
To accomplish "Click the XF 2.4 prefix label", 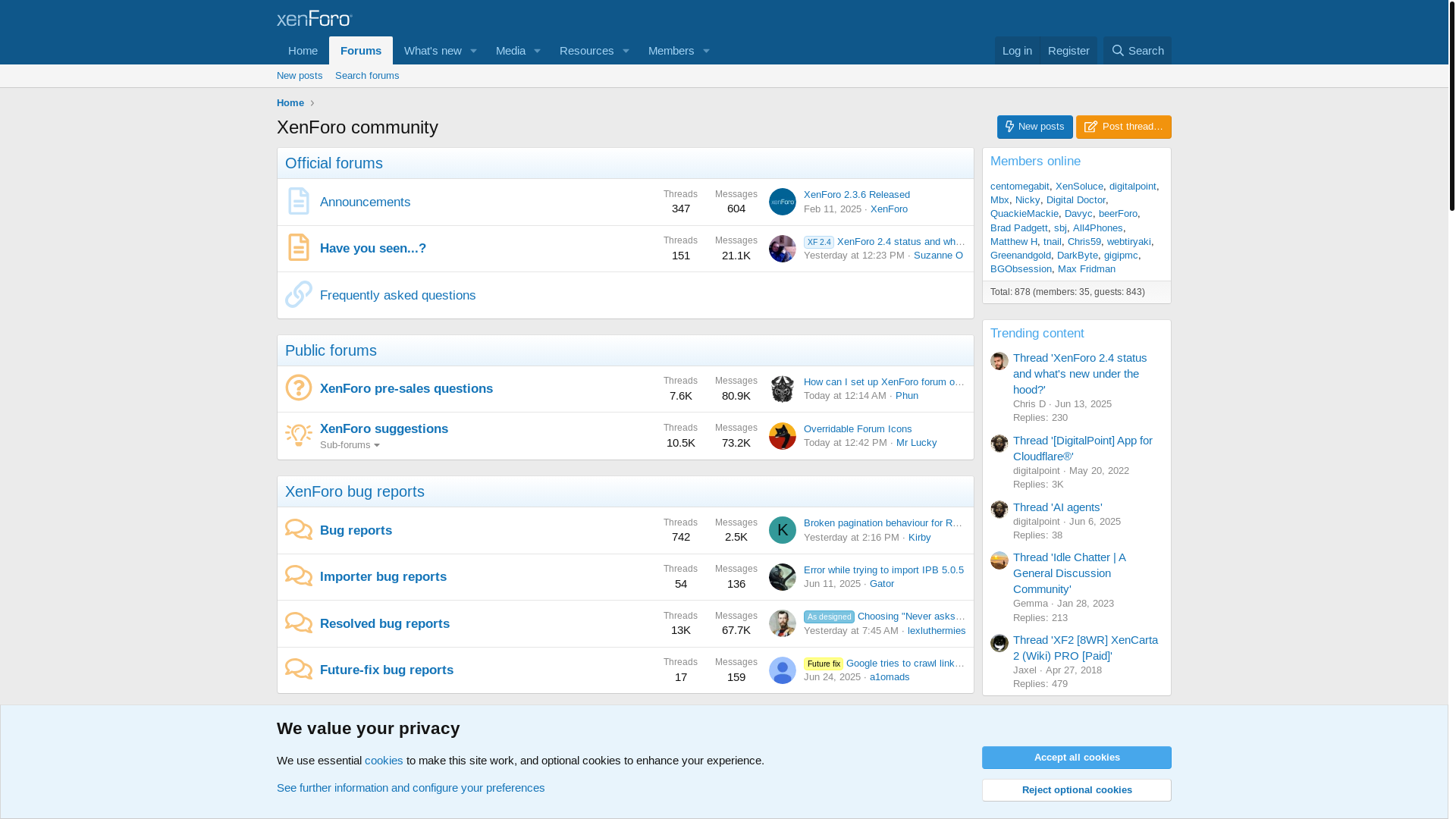I will click(x=819, y=243).
